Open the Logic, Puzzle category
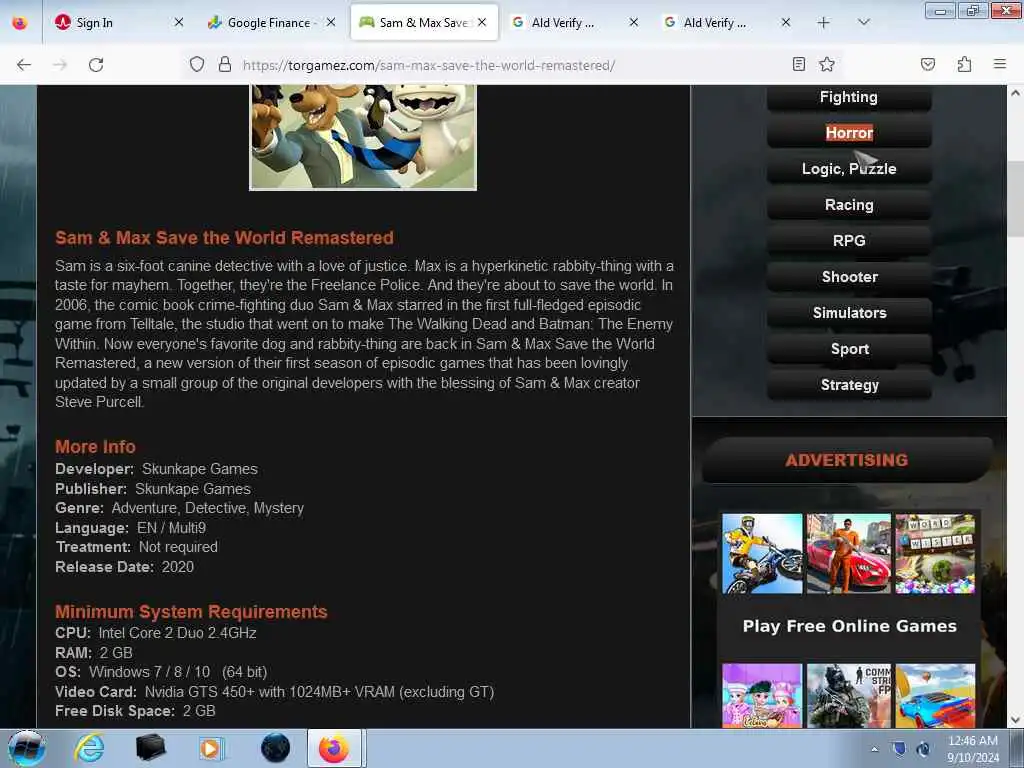 tap(849, 169)
